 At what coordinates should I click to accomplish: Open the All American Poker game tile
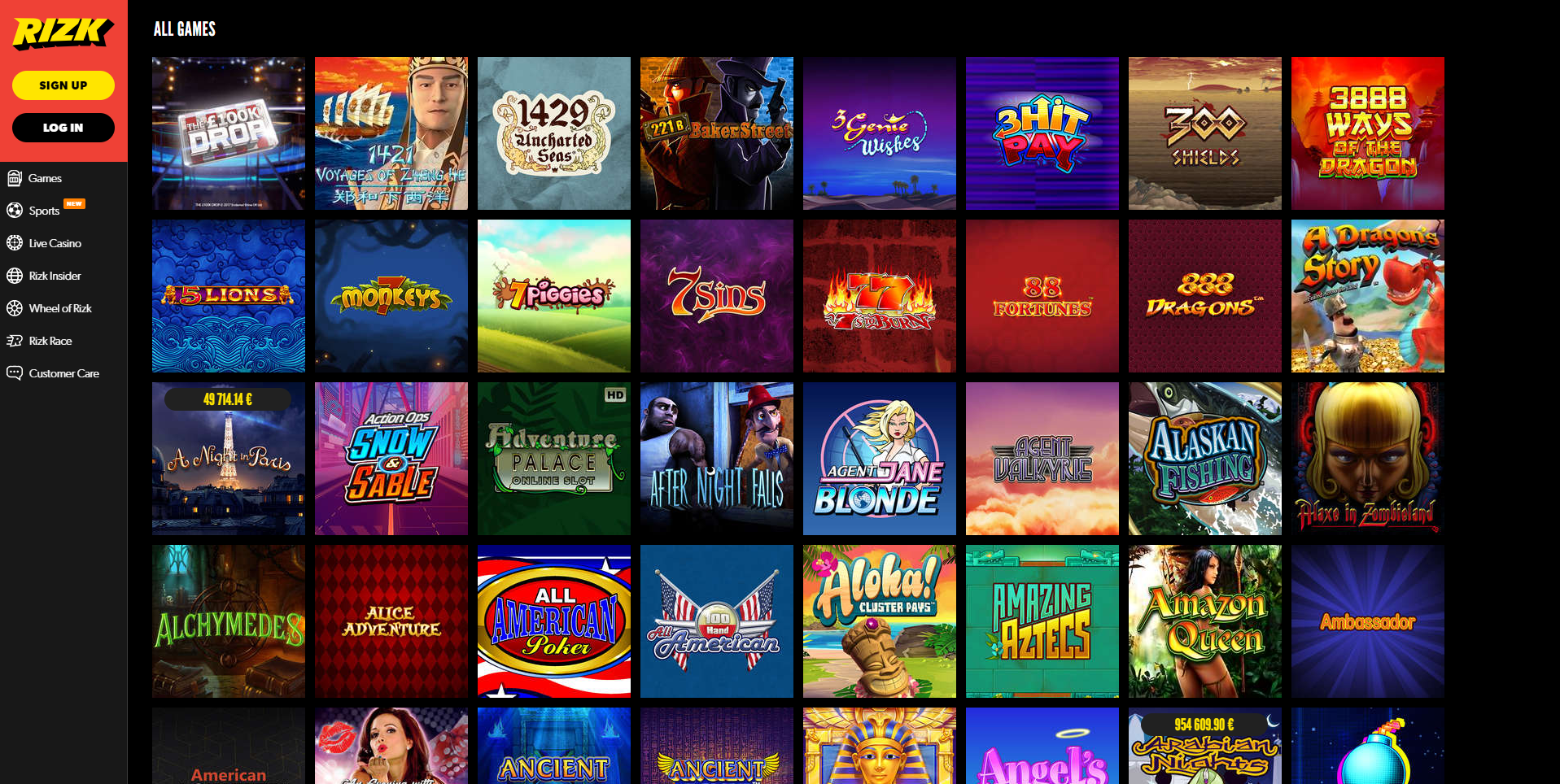click(x=554, y=621)
